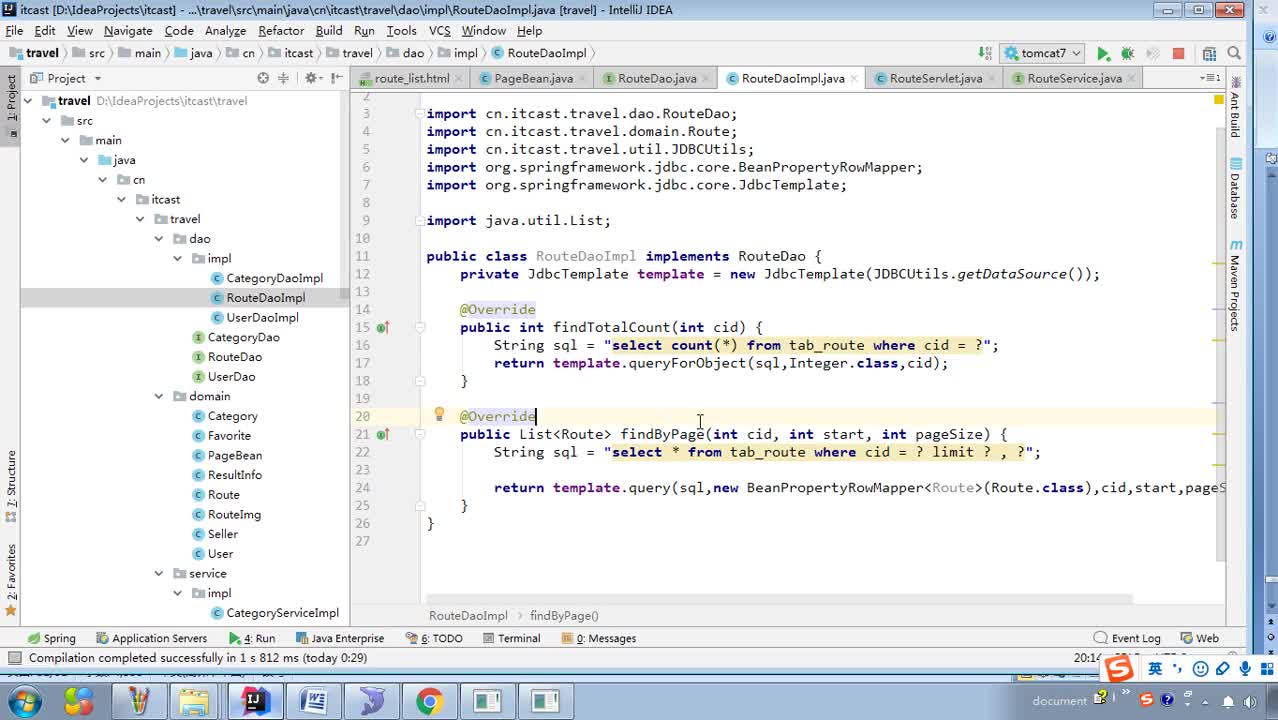Open the Refactor menu

click(x=281, y=31)
